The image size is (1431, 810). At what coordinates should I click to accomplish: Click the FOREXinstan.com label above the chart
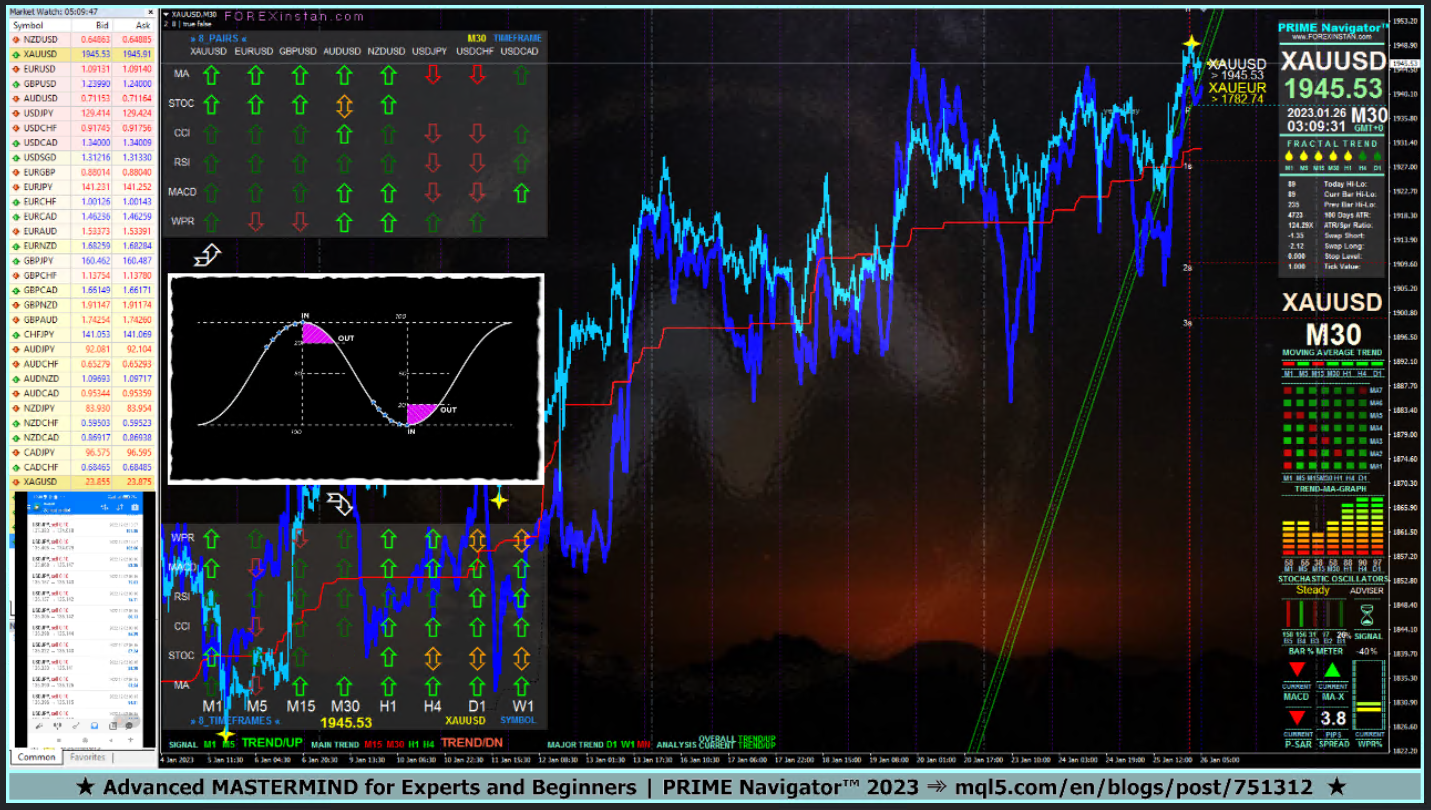click(294, 16)
